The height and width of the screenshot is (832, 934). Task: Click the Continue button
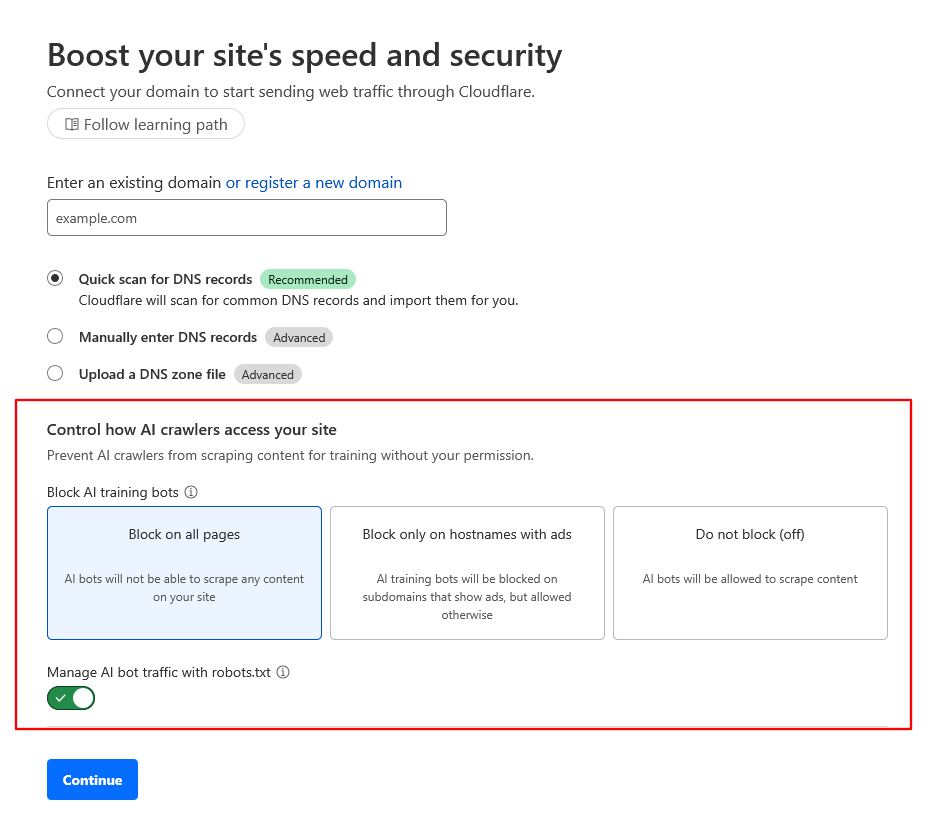coord(92,779)
